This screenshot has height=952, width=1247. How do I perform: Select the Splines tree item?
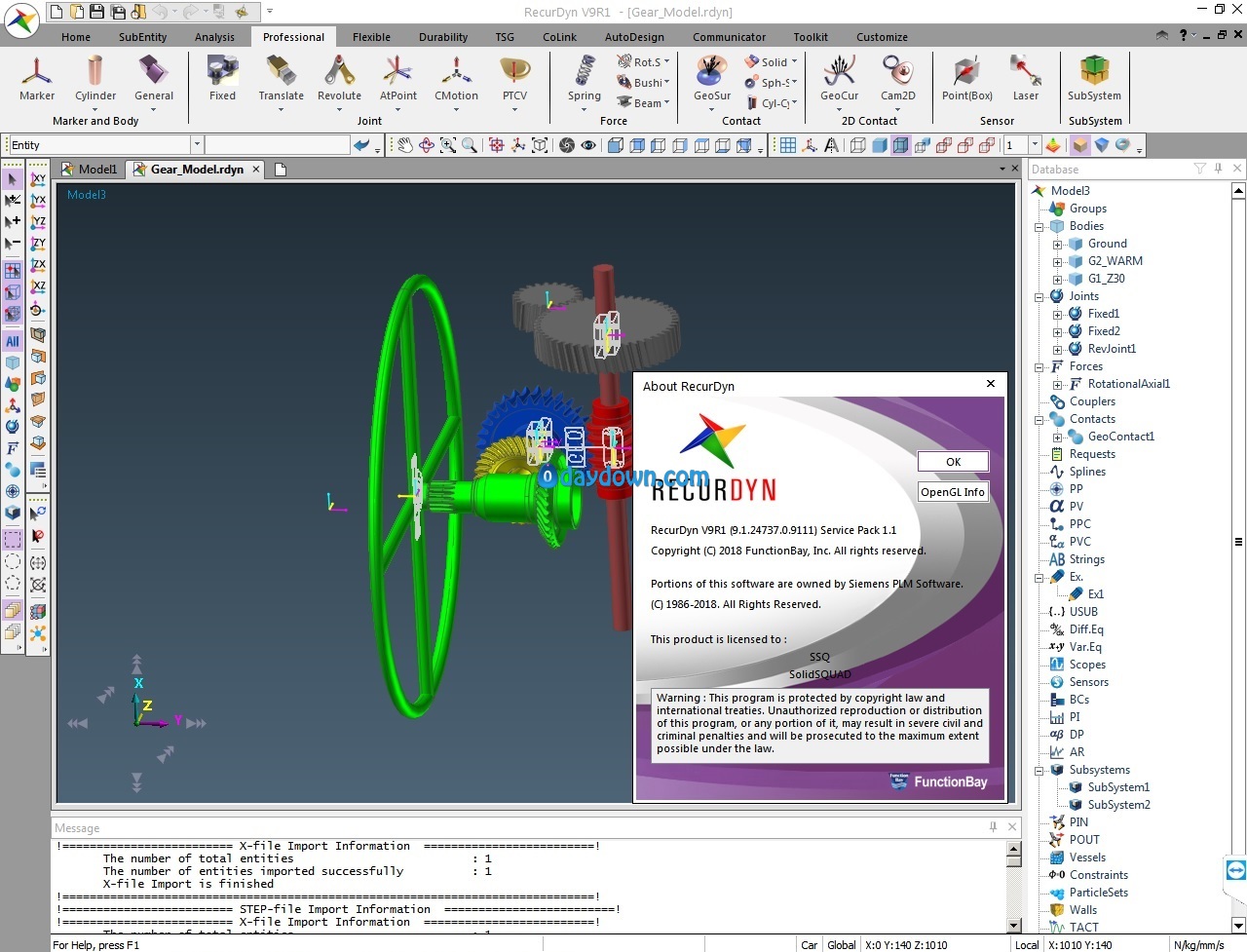(1087, 472)
